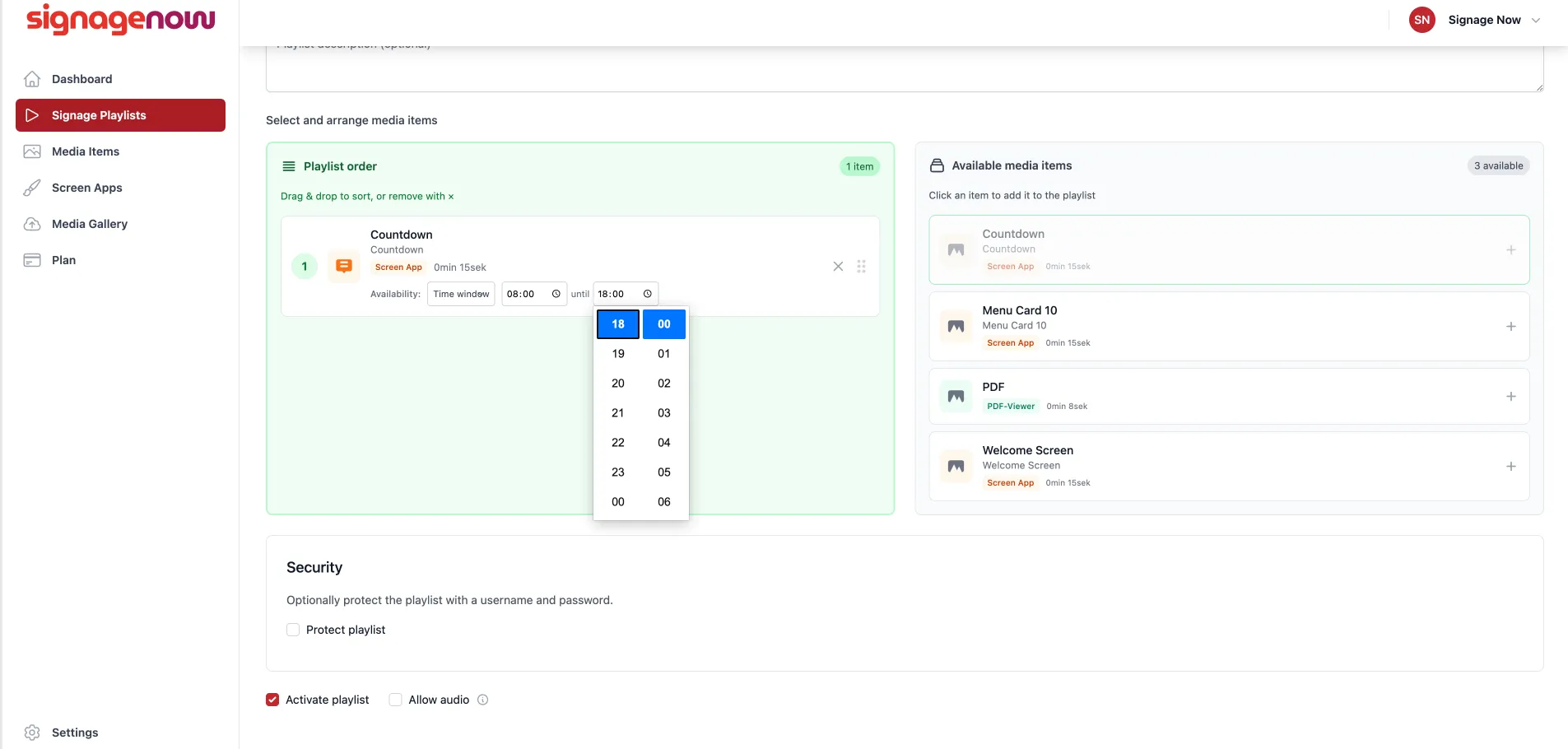Click the Media Gallery cloud icon
This screenshot has width=1568, height=749.
pyautogui.click(x=32, y=224)
